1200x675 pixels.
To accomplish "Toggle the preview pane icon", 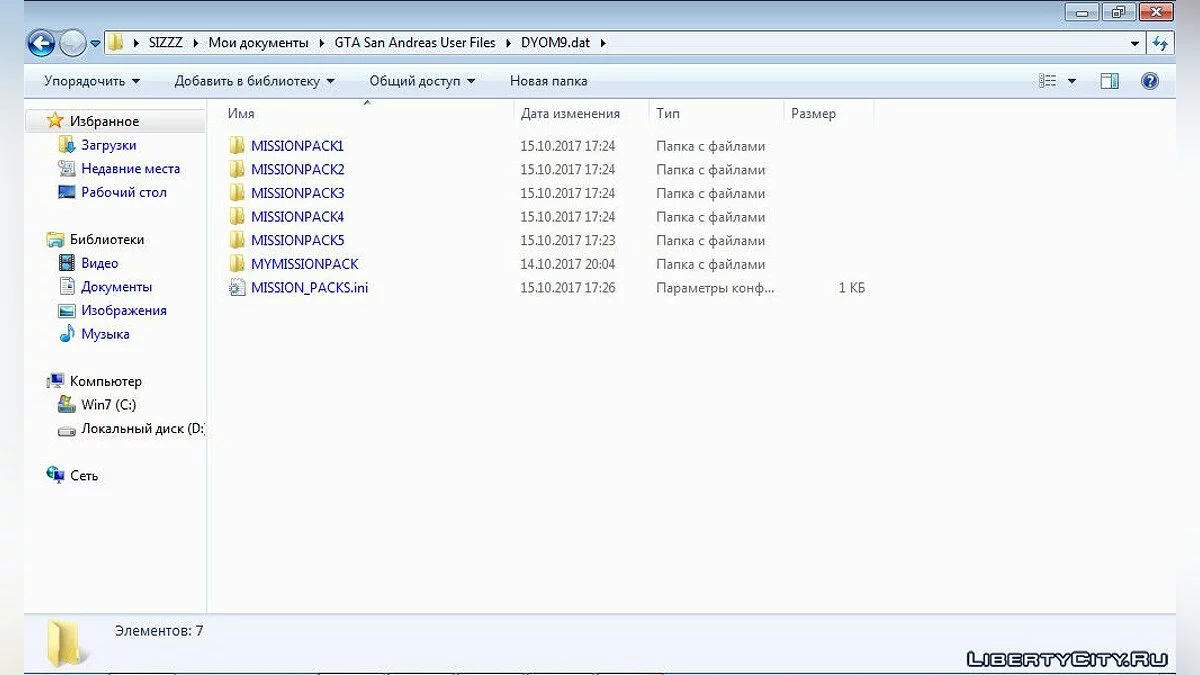I will pyautogui.click(x=1109, y=81).
